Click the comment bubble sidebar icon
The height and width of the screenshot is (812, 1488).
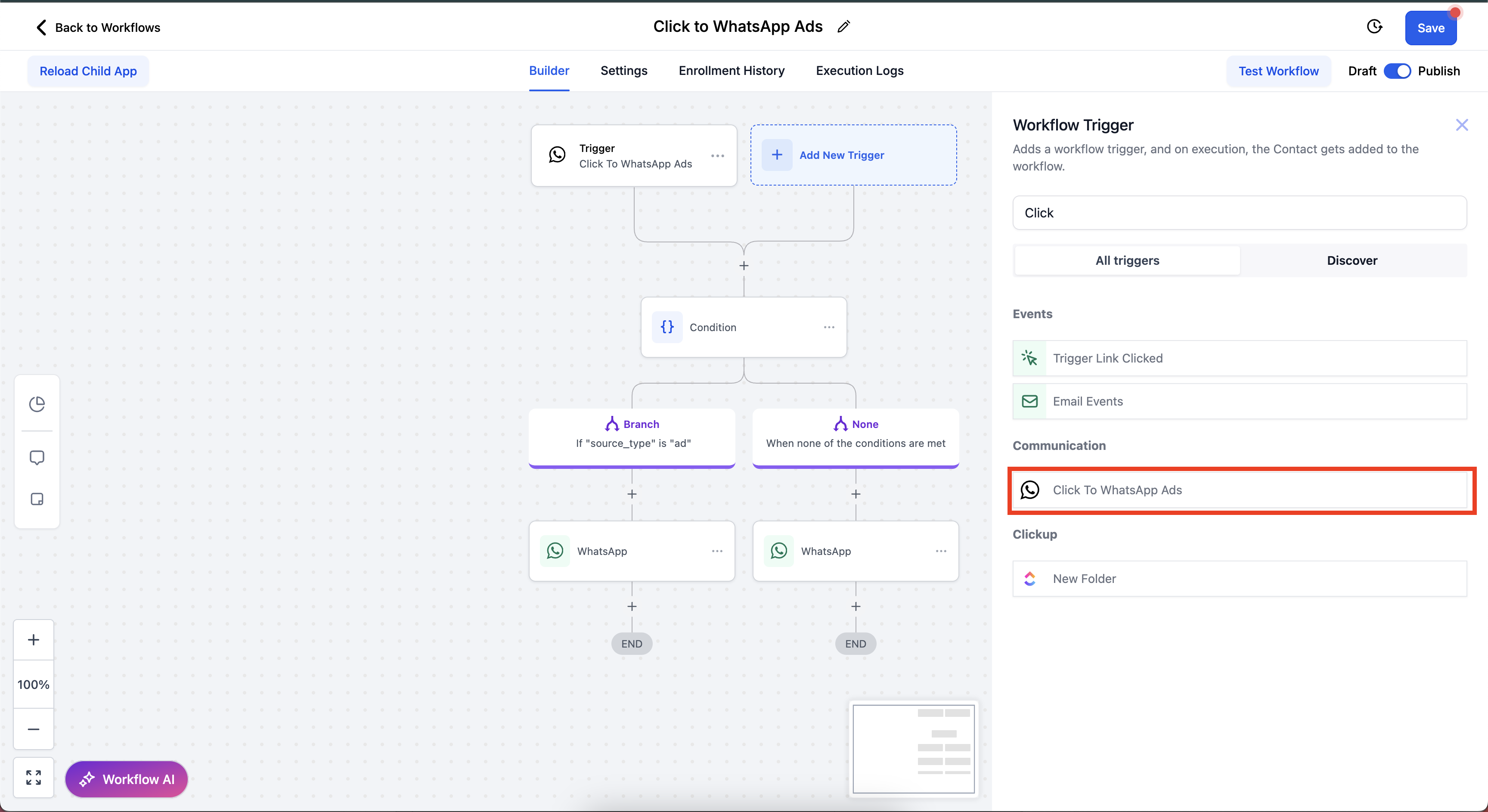(37, 457)
